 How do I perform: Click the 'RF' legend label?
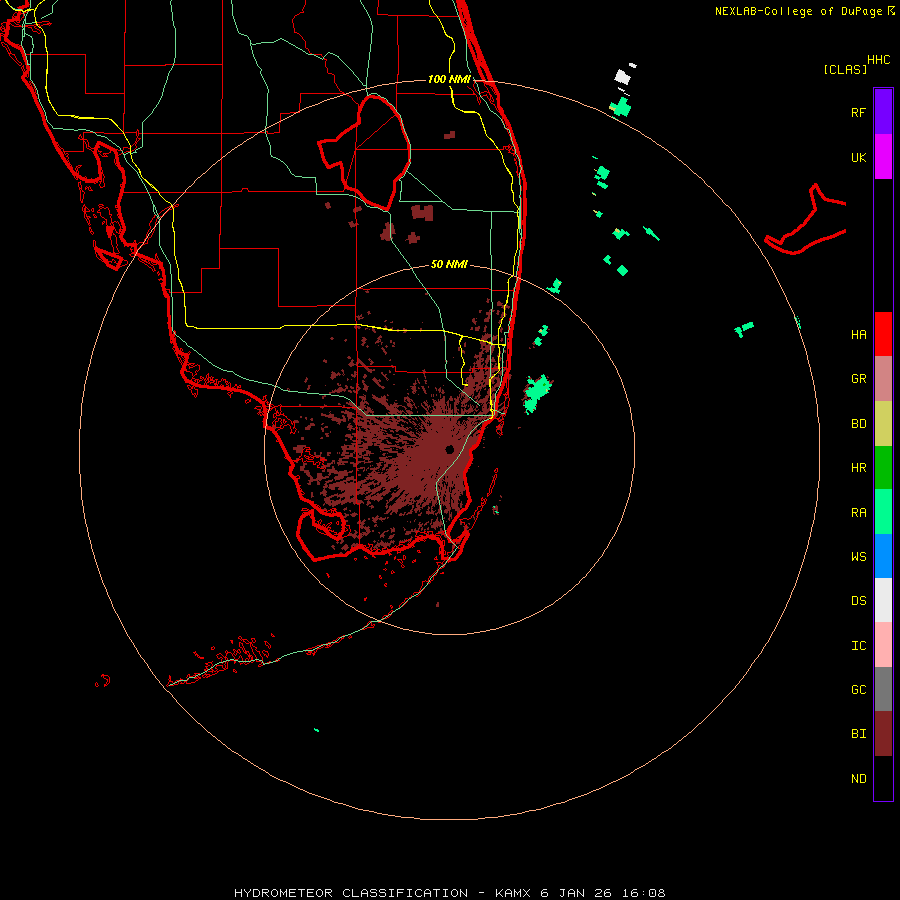coord(858,112)
